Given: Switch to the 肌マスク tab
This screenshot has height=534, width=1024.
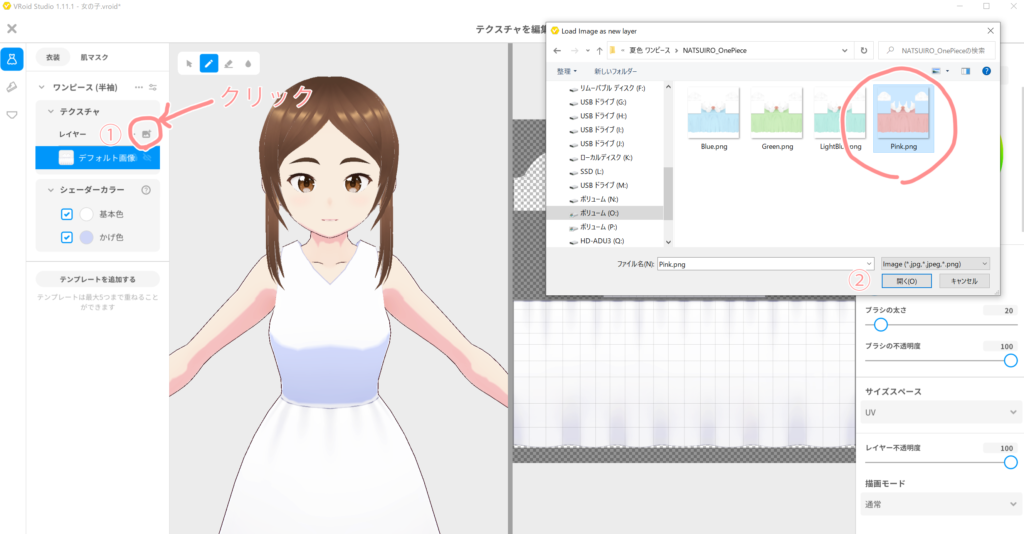Looking at the screenshot, I should pyautogui.click(x=94, y=58).
